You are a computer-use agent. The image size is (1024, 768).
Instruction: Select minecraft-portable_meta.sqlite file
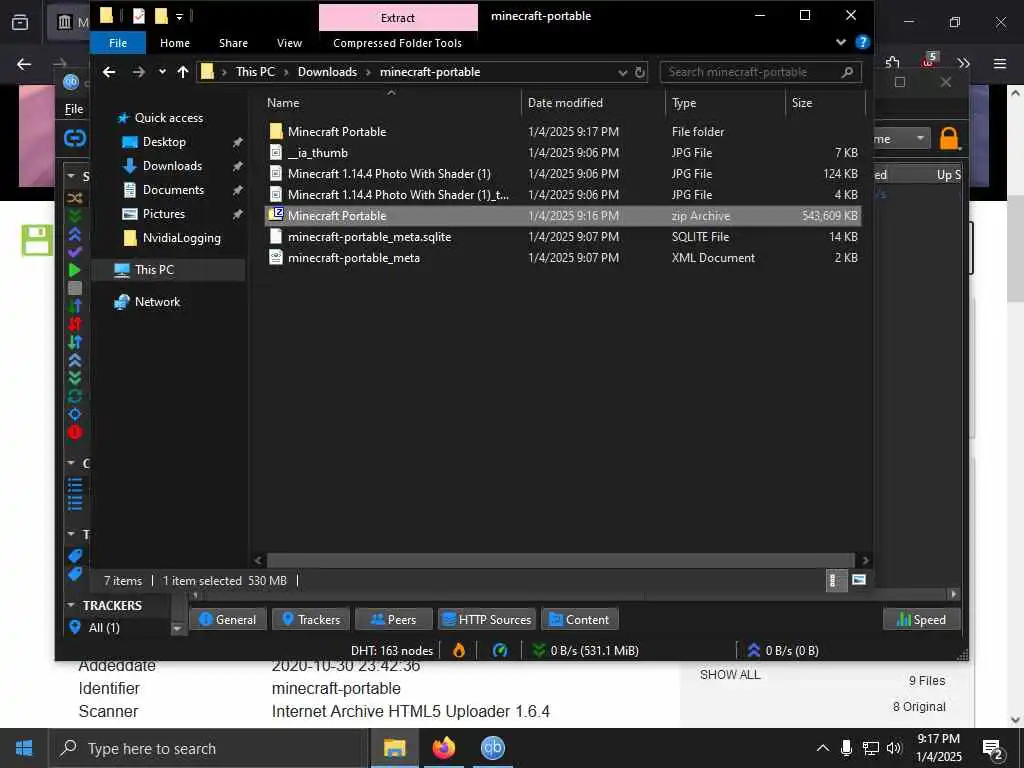coord(370,237)
